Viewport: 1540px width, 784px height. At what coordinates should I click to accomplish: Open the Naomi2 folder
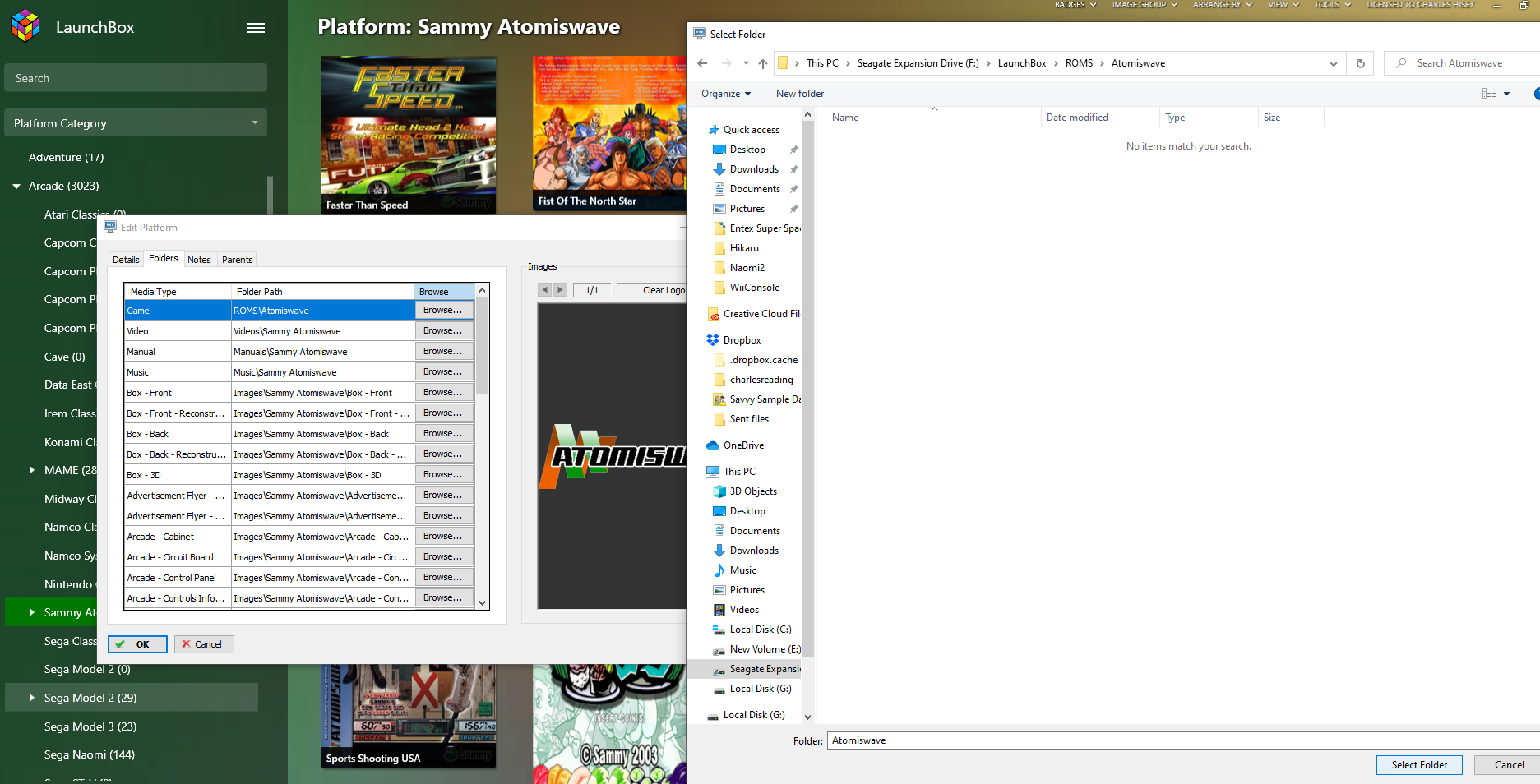(x=747, y=268)
